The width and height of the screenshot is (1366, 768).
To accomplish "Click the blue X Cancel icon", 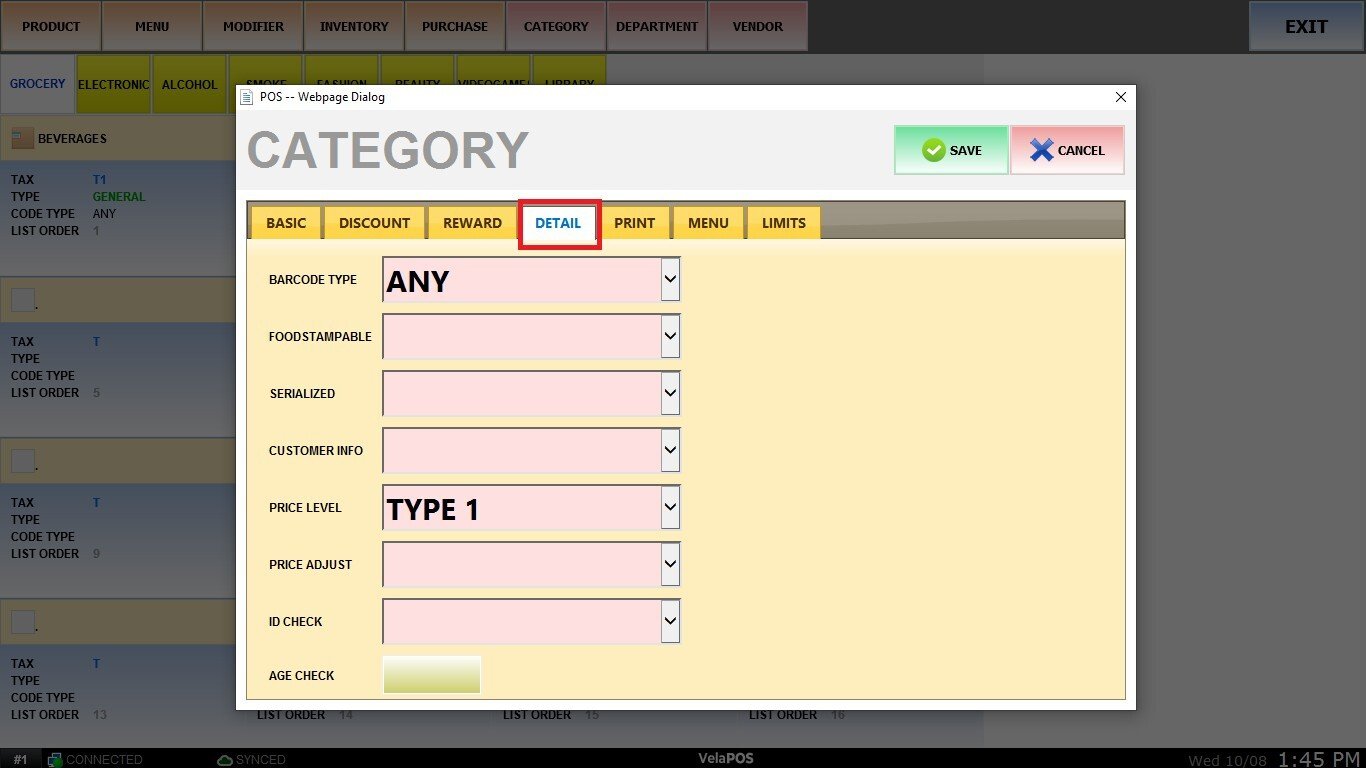I will 1041,150.
